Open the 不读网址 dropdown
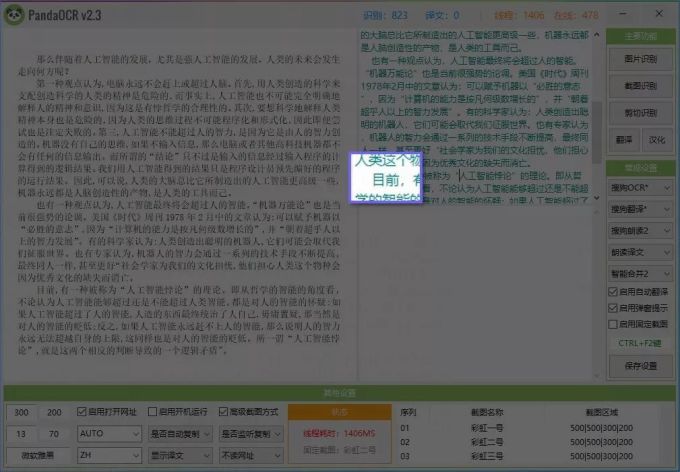 coord(251,455)
